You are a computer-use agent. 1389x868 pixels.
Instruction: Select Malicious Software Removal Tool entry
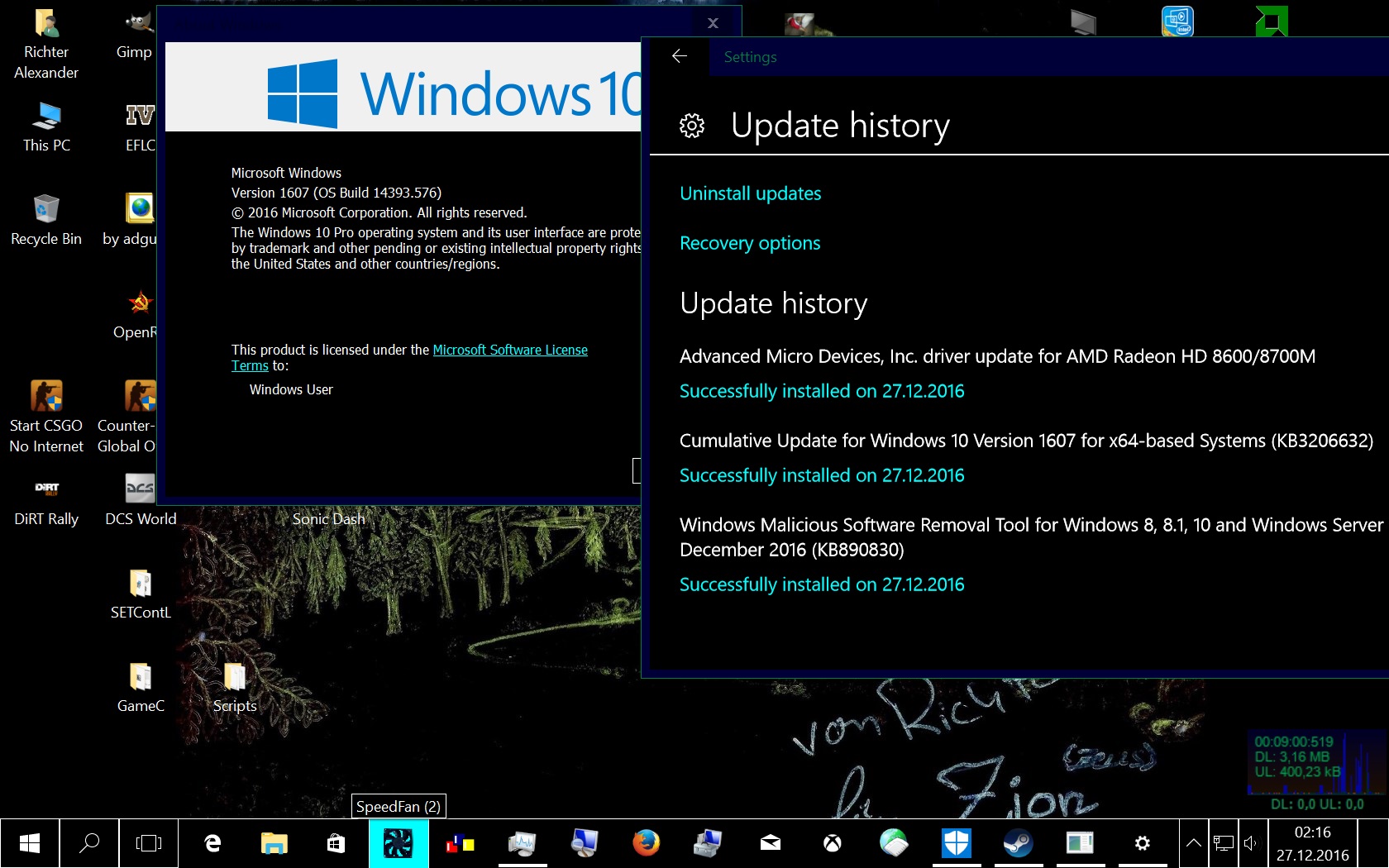pos(1031,537)
